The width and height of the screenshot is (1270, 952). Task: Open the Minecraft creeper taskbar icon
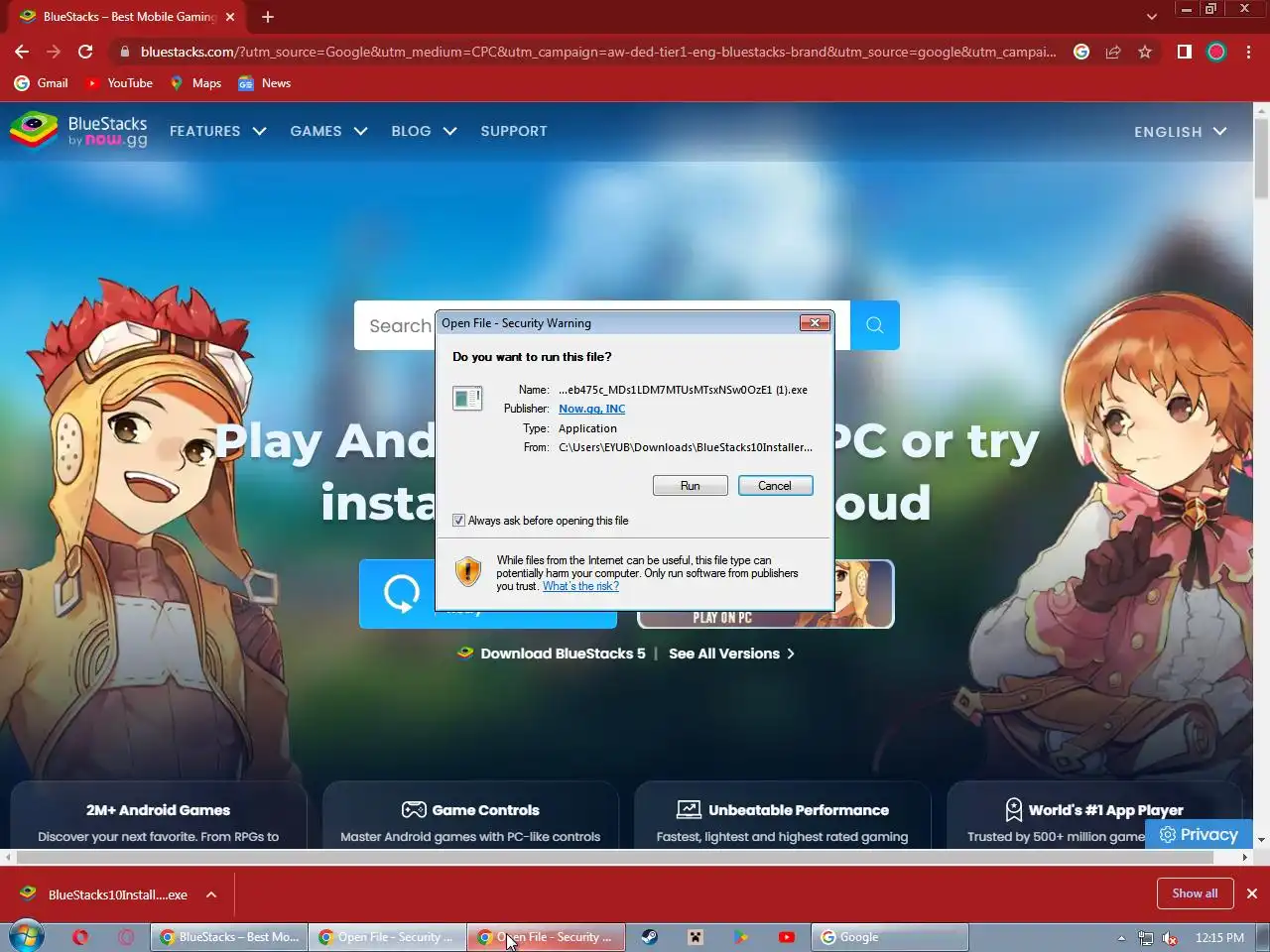pyautogui.click(x=696, y=937)
